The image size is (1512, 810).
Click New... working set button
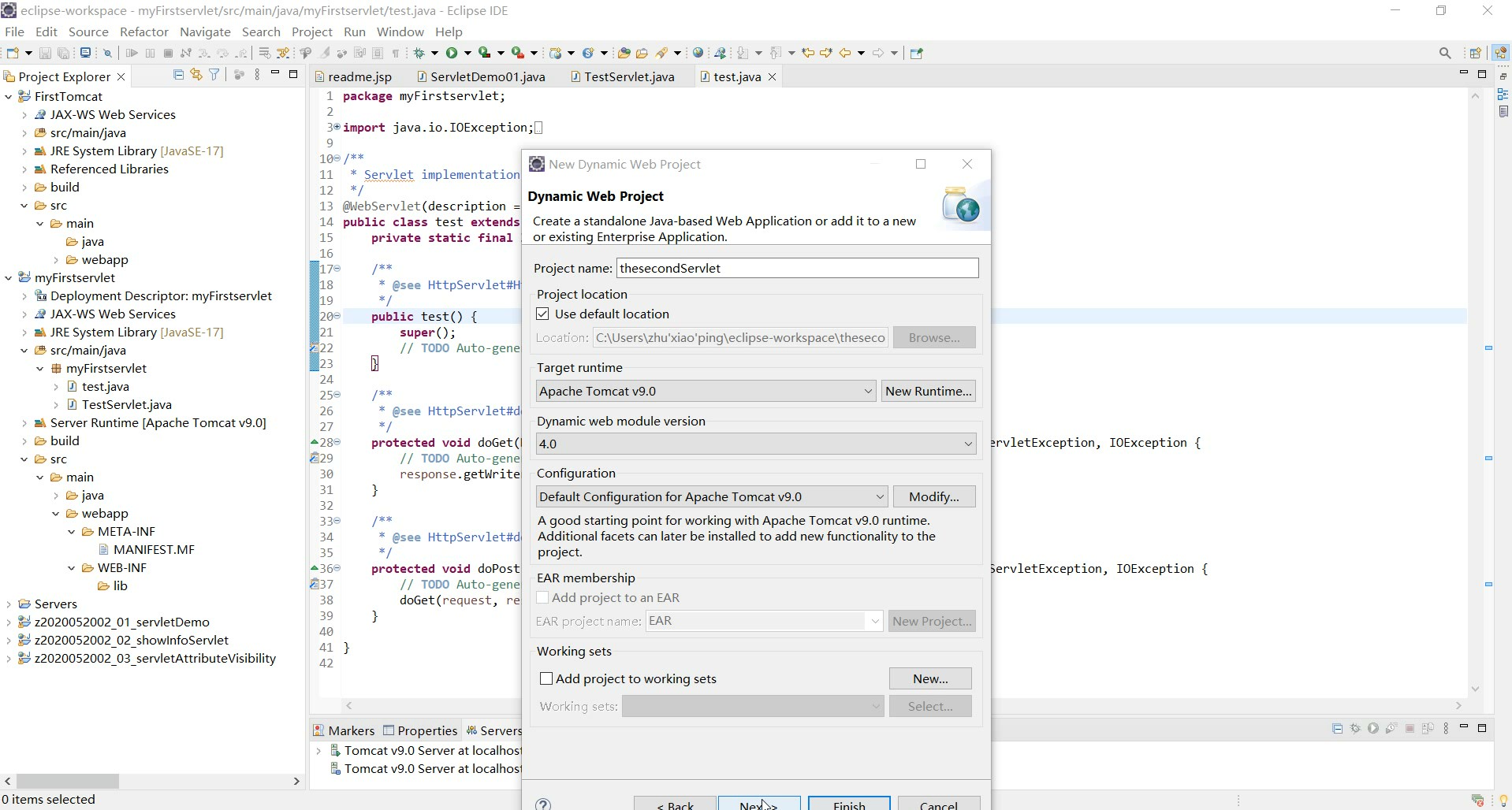tap(930, 678)
